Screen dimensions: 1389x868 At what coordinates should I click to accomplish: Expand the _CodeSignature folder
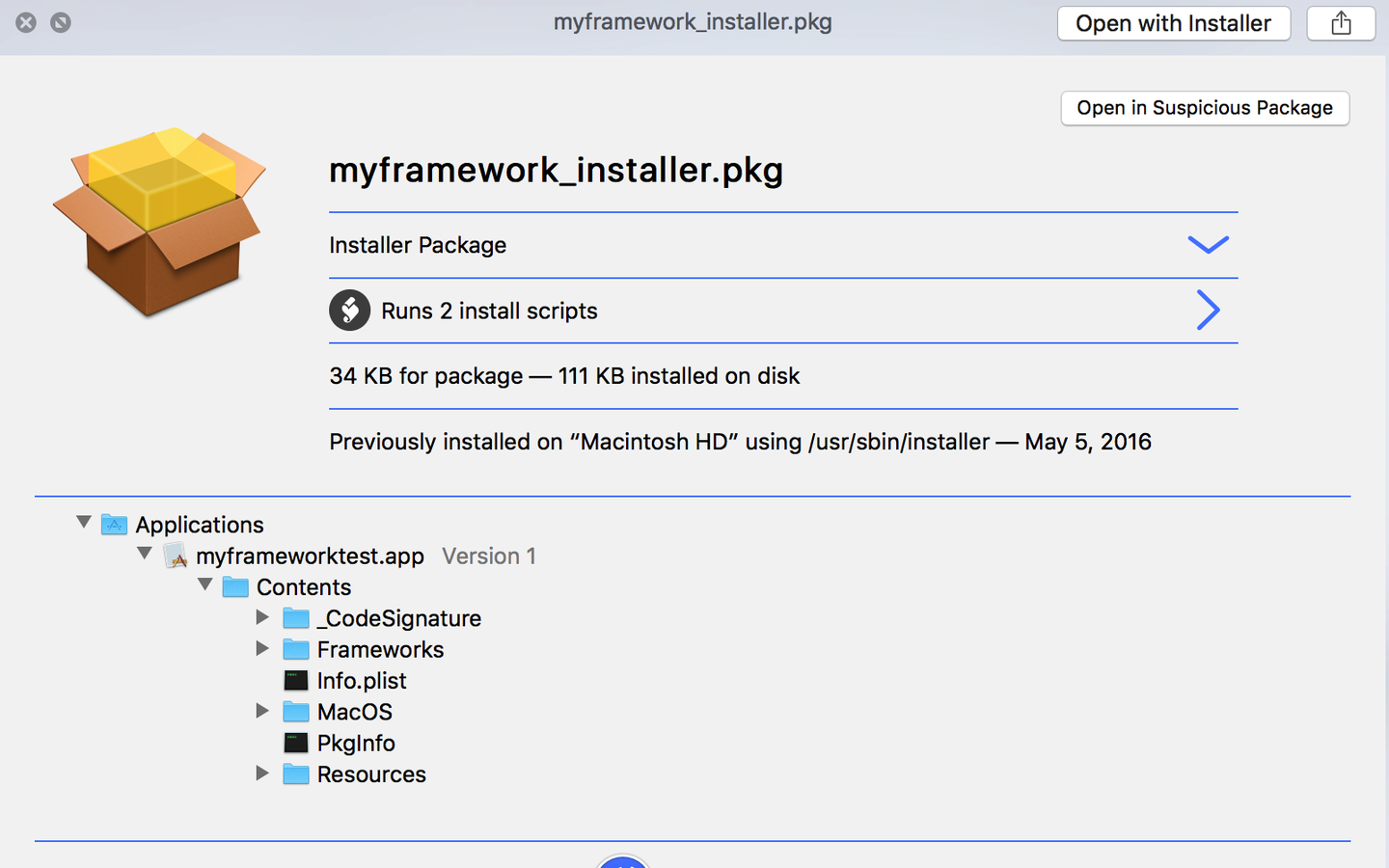point(262,617)
